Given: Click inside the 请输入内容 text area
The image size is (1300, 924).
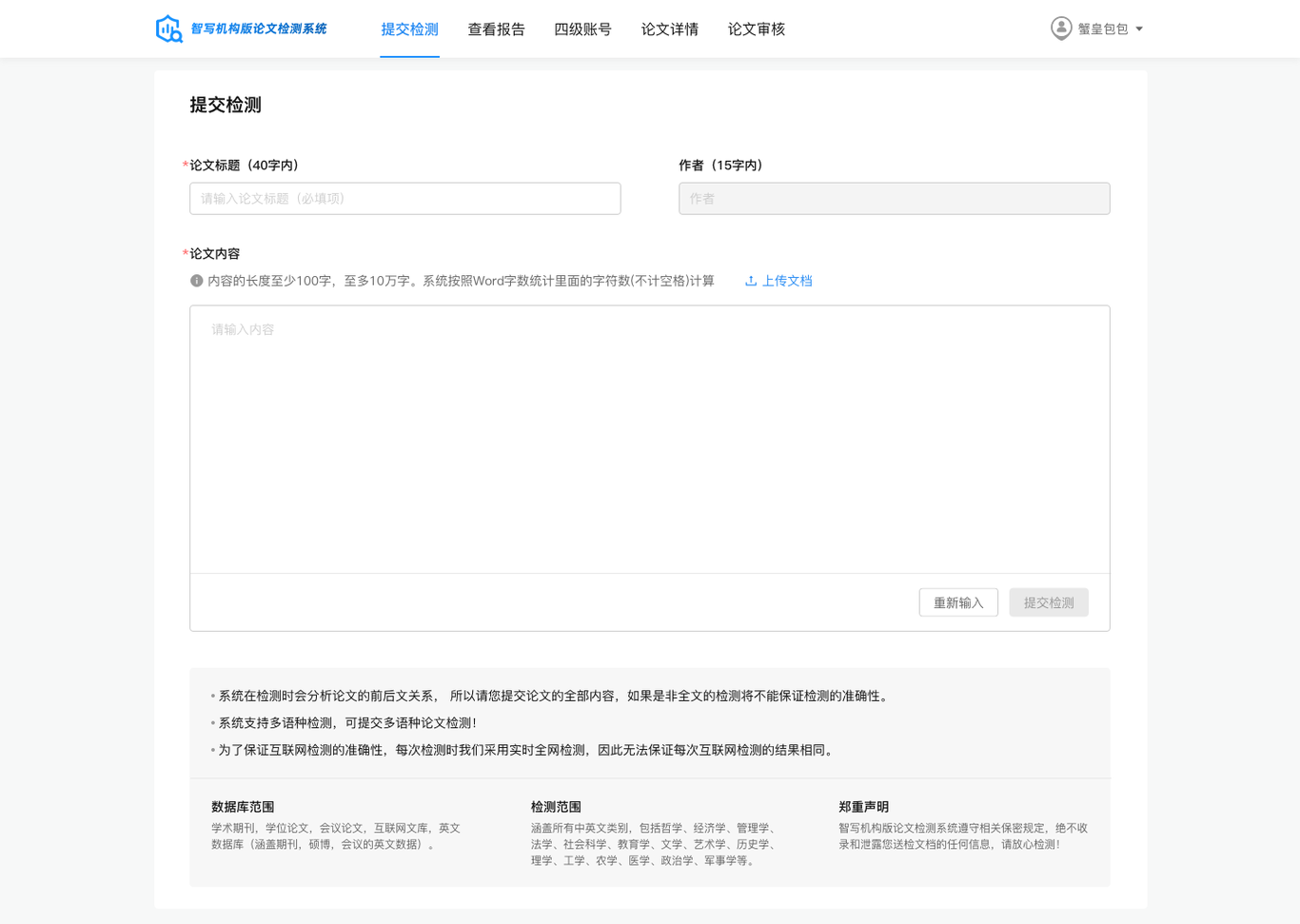Looking at the screenshot, I should (x=650, y=440).
